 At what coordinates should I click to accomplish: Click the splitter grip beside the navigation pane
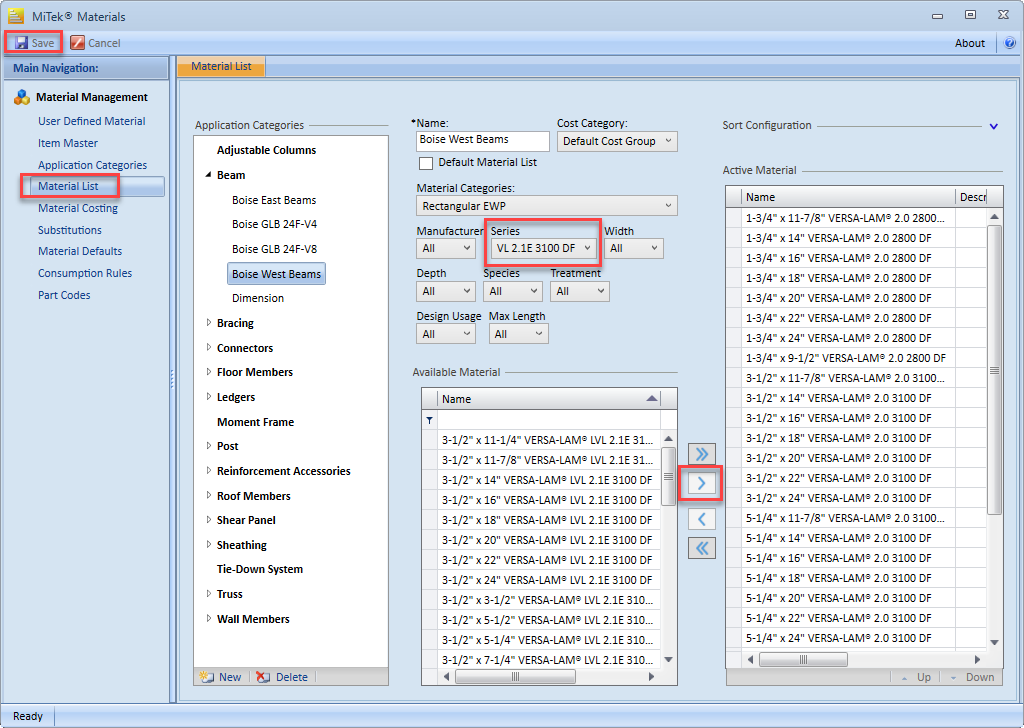pyautogui.click(x=172, y=379)
